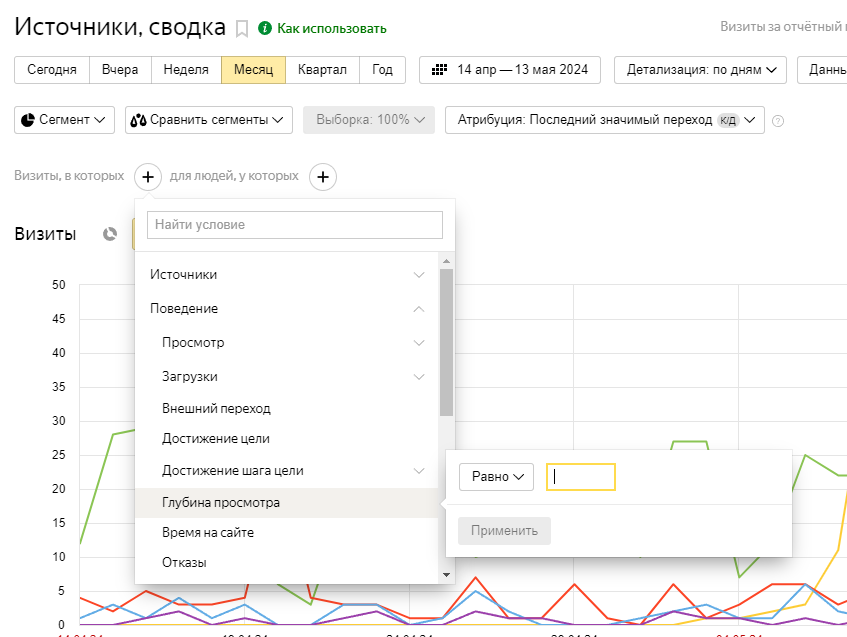Viewport: 847px width, 637px height.
Task: Switch period to 'Неделя'
Action: coord(186,70)
